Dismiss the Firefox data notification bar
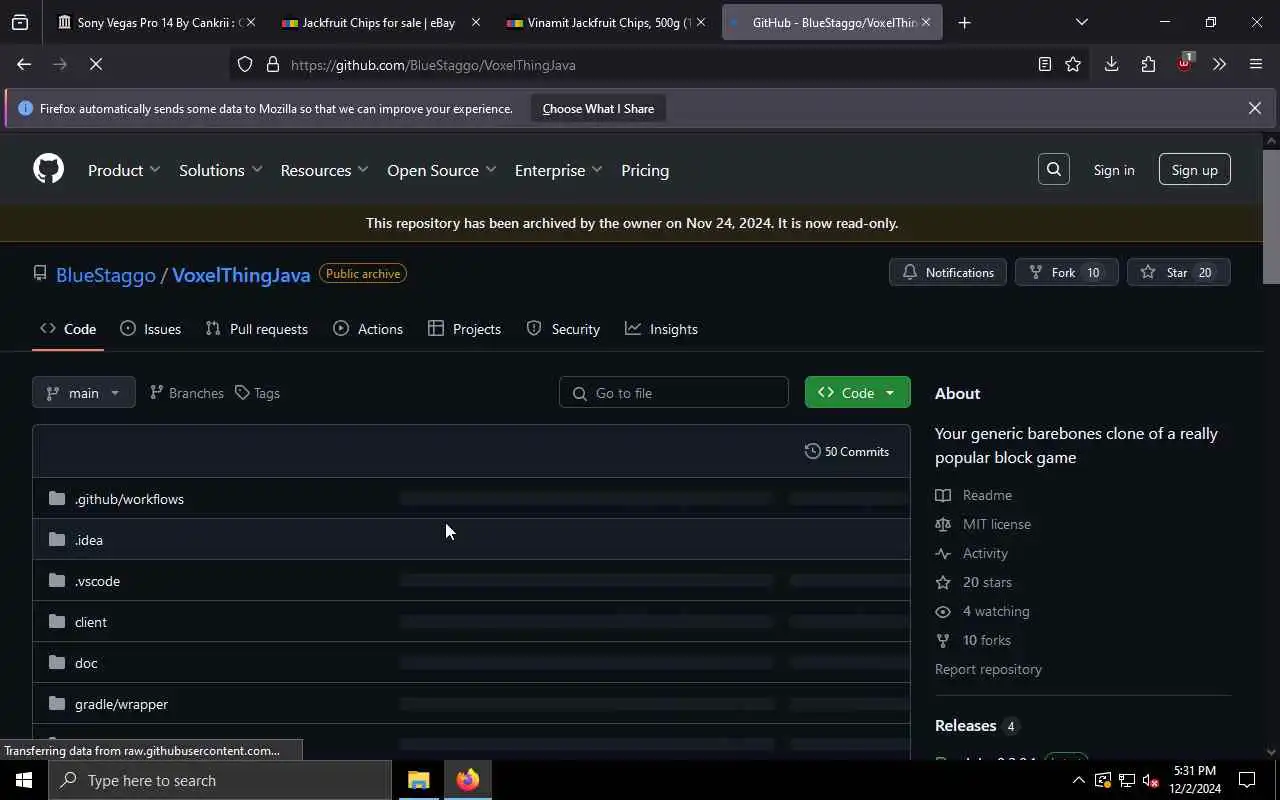This screenshot has height=800, width=1280. click(1255, 108)
